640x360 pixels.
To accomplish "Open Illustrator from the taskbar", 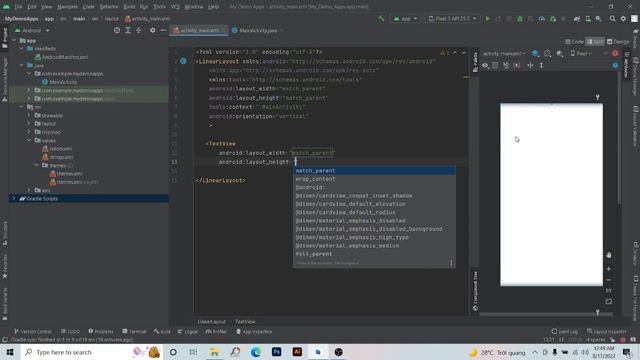I will [x=297, y=352].
